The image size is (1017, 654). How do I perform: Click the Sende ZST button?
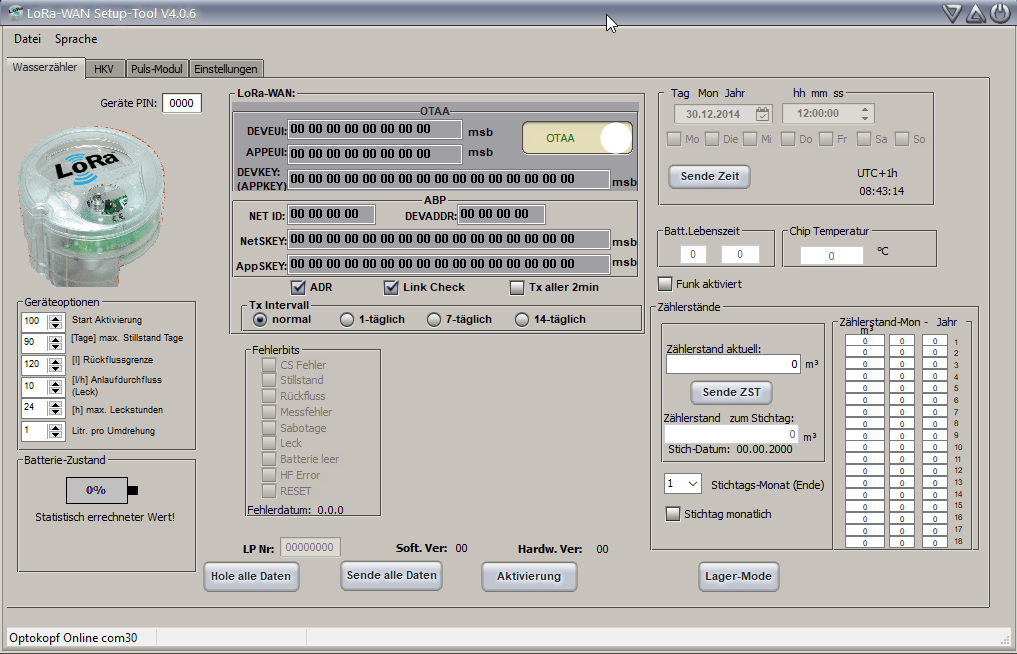click(x=731, y=393)
